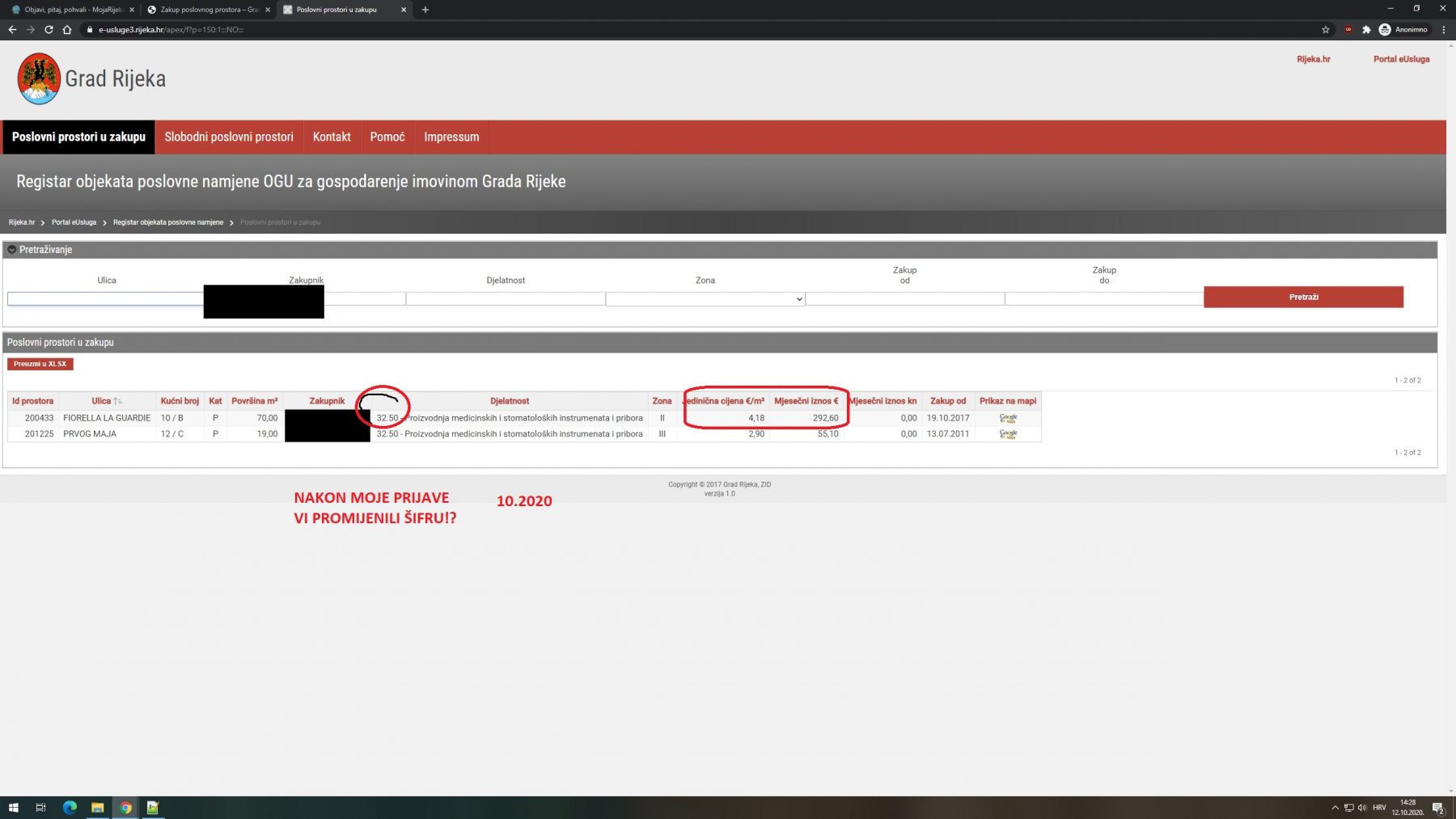Open the Portal eUsluga link at top right

click(x=1400, y=59)
